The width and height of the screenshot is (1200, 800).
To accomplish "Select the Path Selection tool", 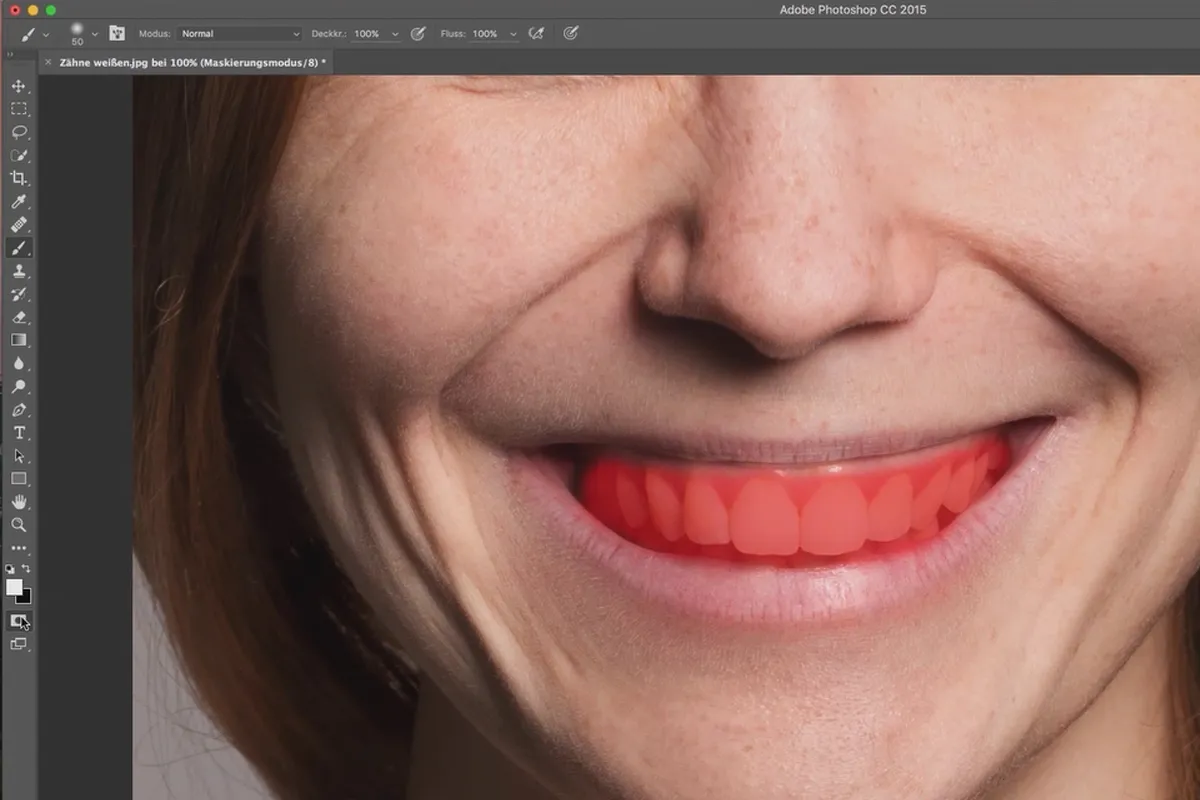I will click(19, 456).
